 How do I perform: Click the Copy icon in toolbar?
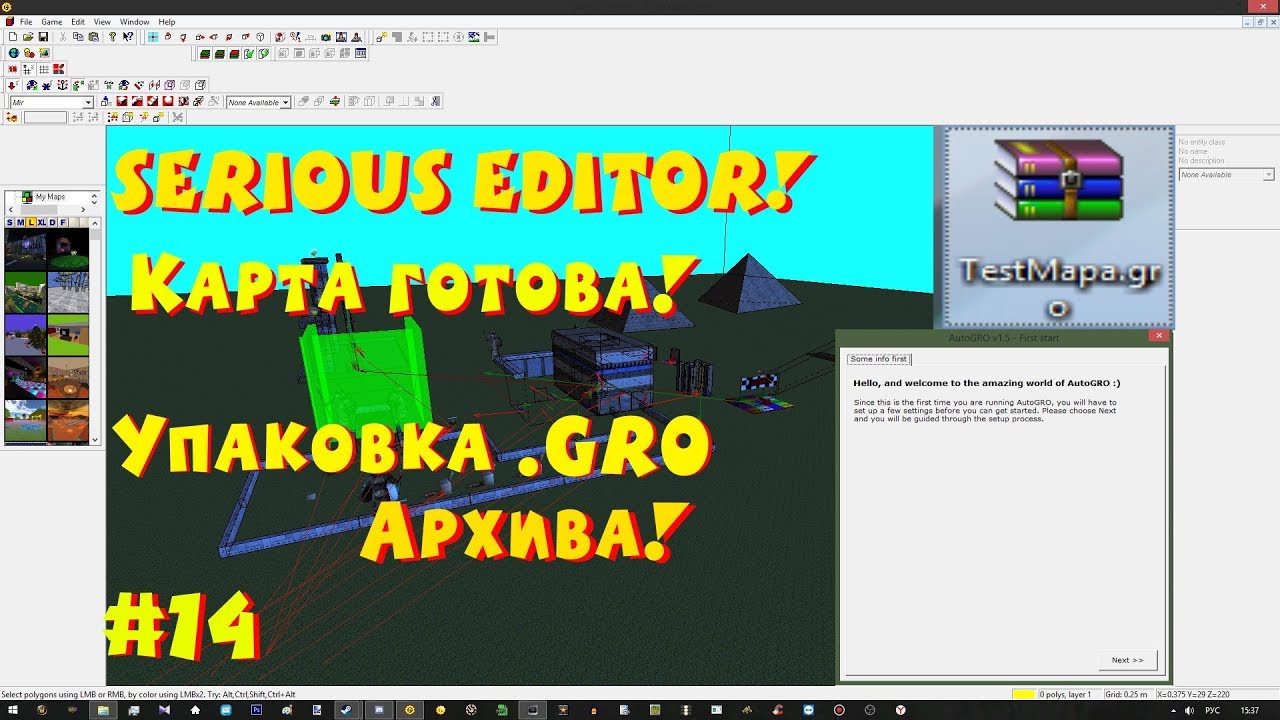78,37
